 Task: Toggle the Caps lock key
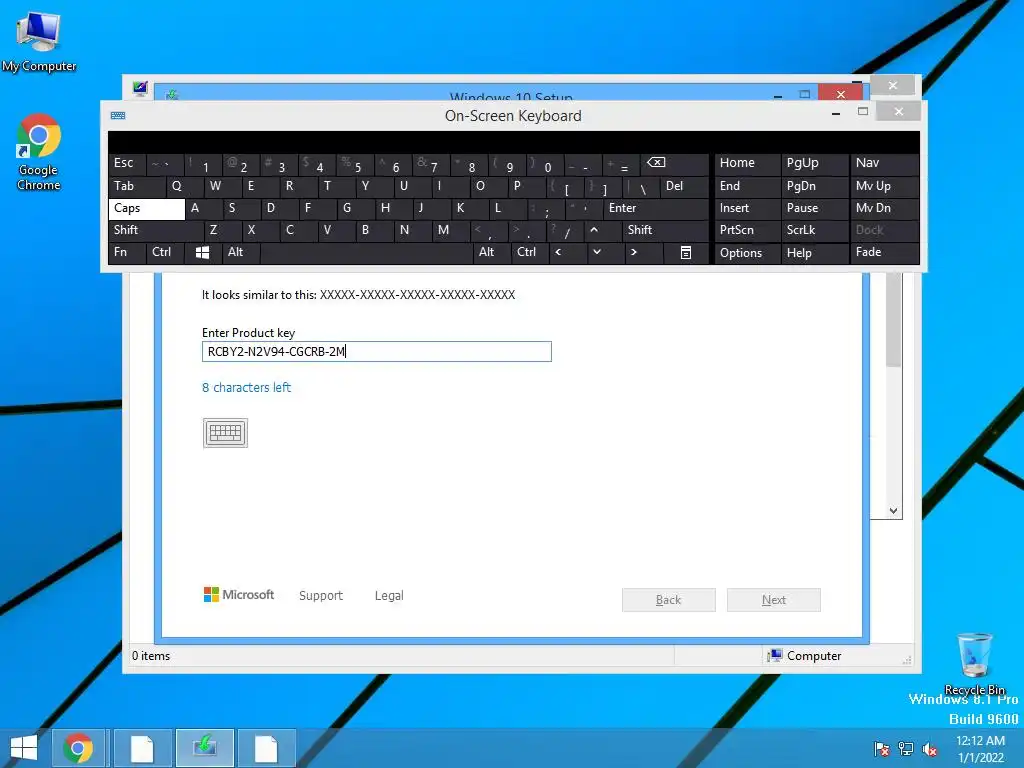[x=146, y=208]
